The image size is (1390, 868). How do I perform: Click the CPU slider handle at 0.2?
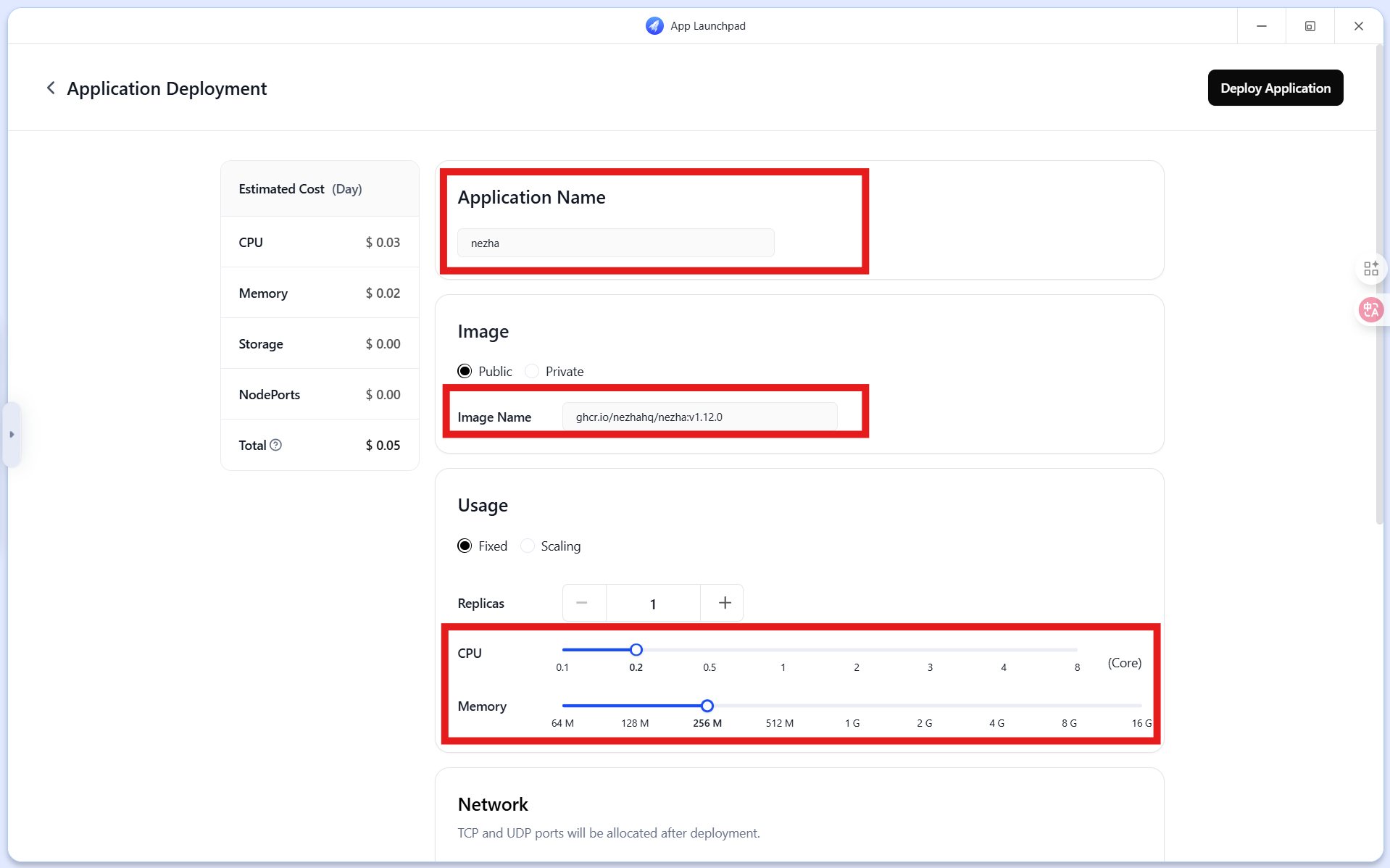[x=636, y=650]
